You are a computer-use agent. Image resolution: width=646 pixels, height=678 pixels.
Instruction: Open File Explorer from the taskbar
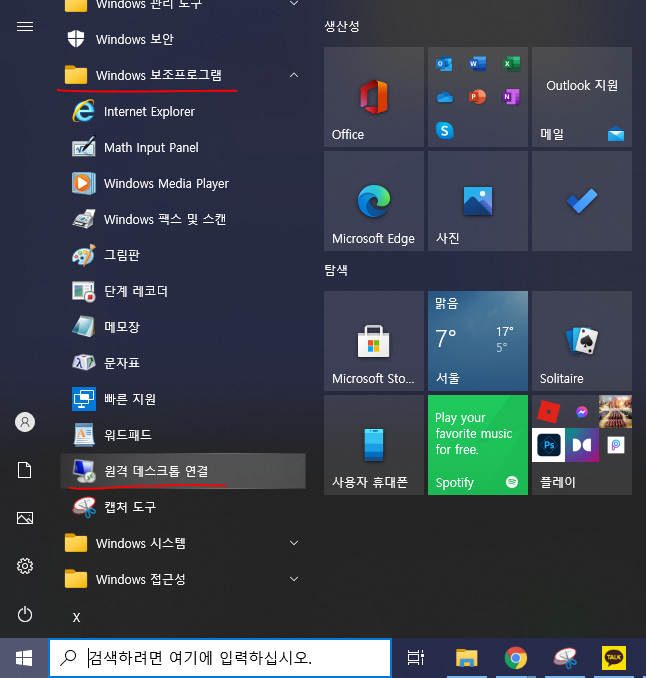[x=467, y=658]
